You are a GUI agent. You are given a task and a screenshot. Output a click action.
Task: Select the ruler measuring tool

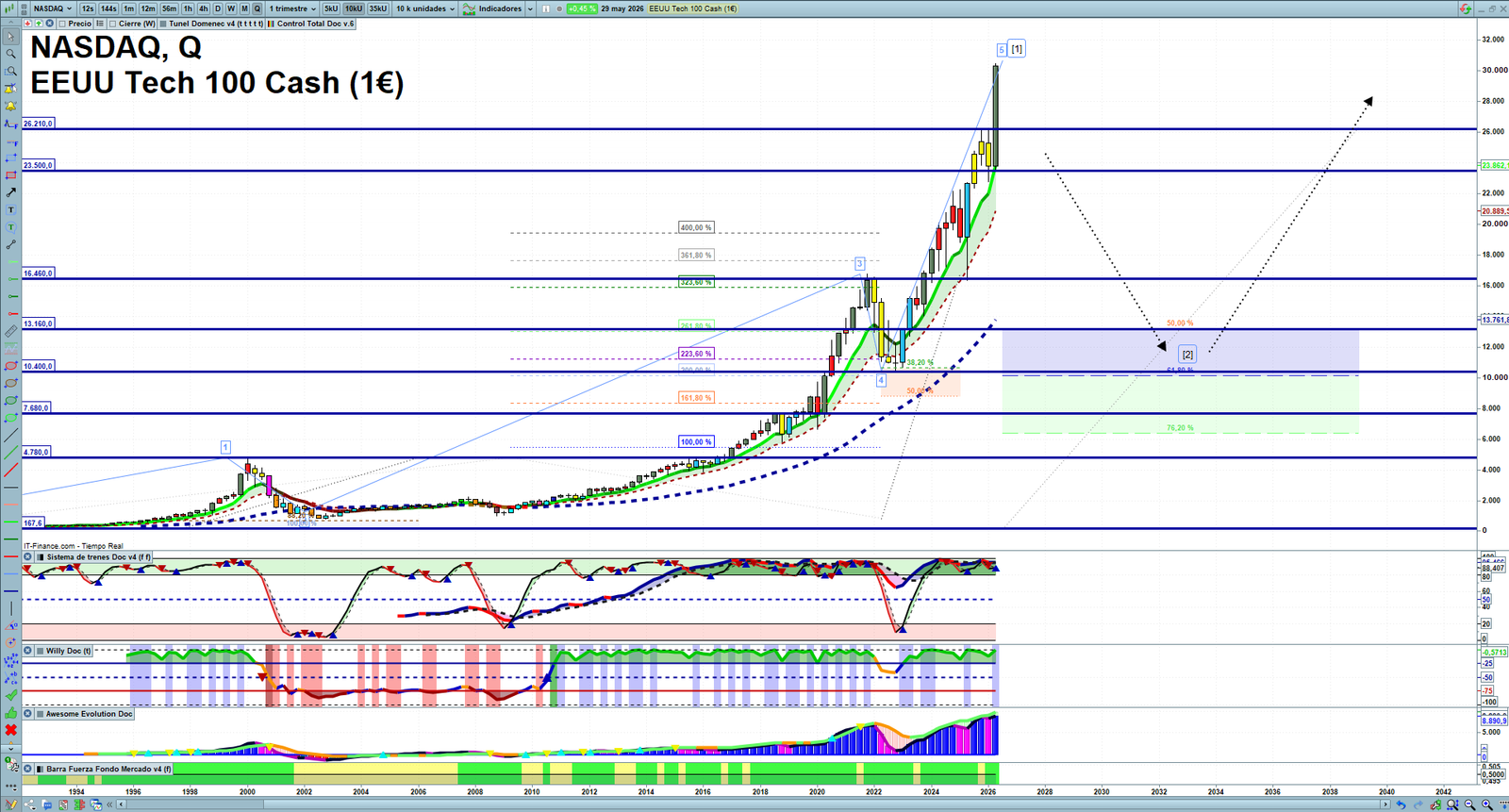[10, 331]
